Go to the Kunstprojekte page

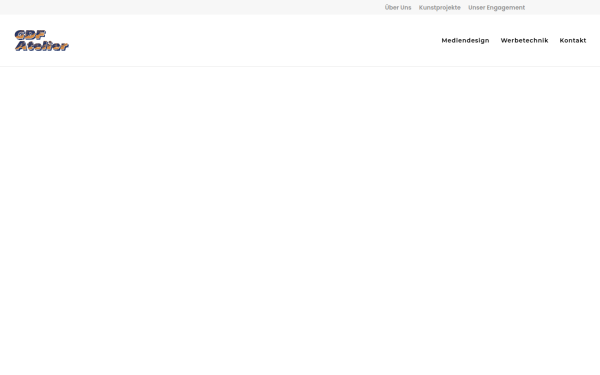[440, 8]
